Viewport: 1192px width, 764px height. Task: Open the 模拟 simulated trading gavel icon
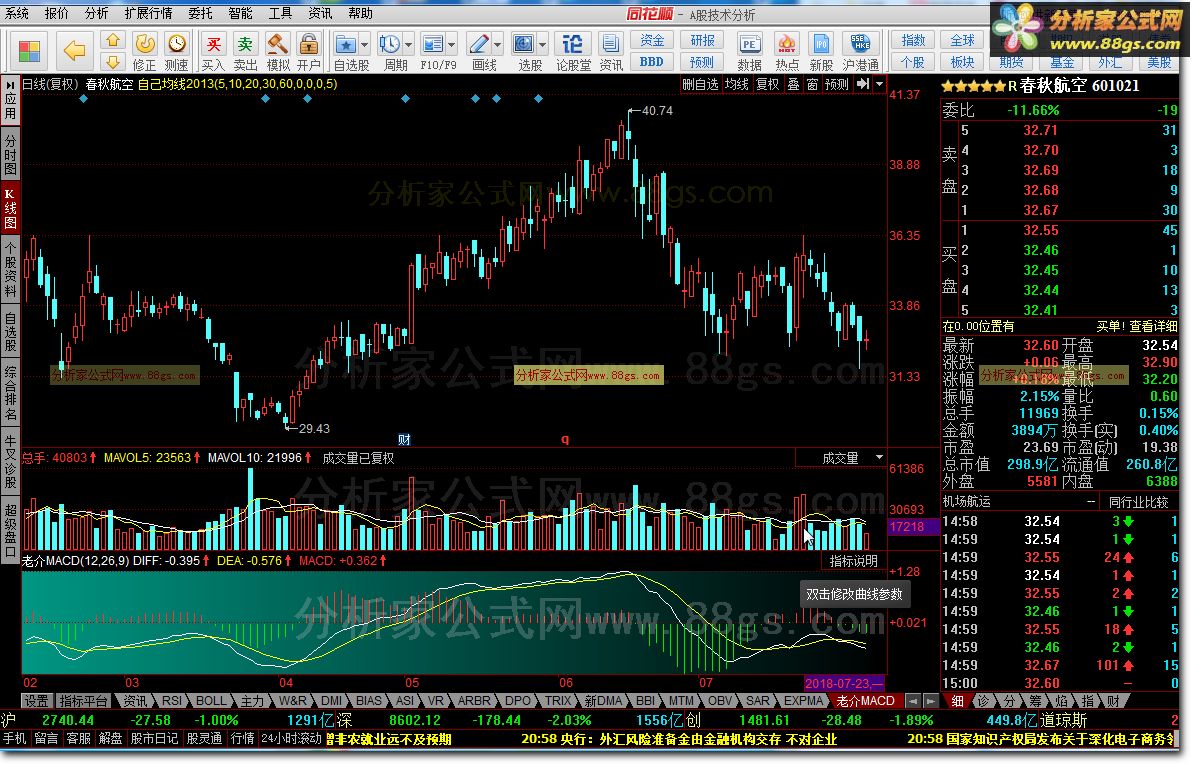(277, 51)
